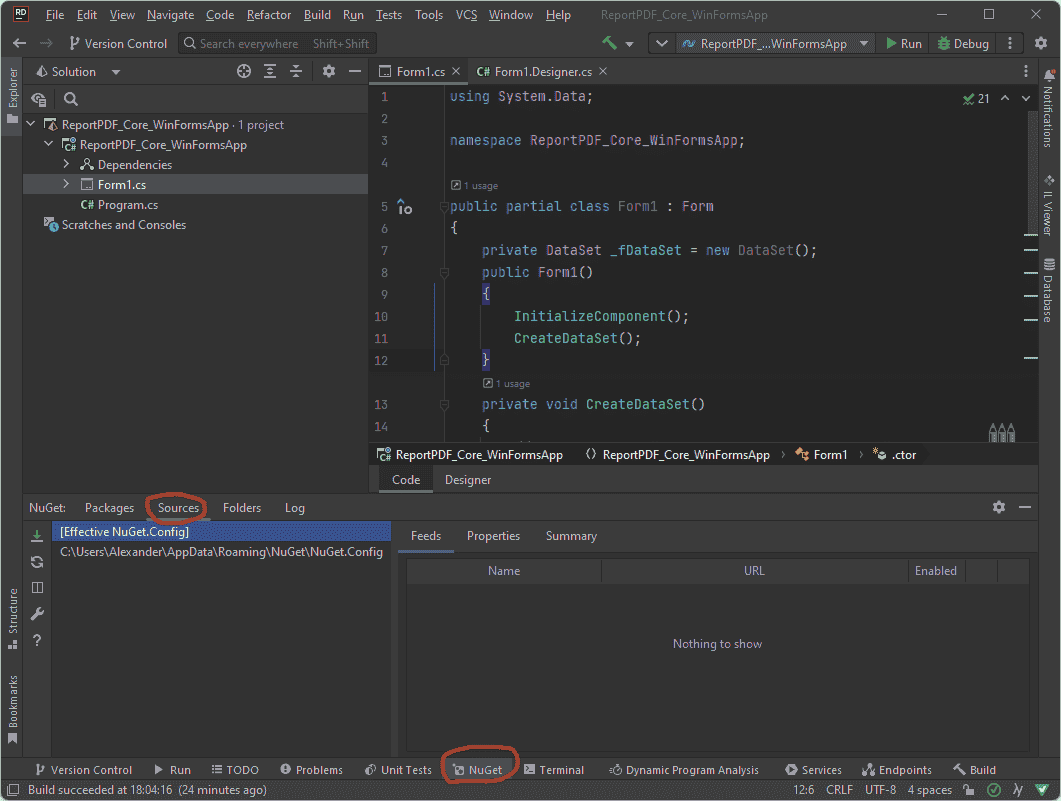This screenshot has height=801, width=1061.
Task: Collapse the ReportPDF_Core_WinFormsApp solution node
Action: click(x=30, y=124)
